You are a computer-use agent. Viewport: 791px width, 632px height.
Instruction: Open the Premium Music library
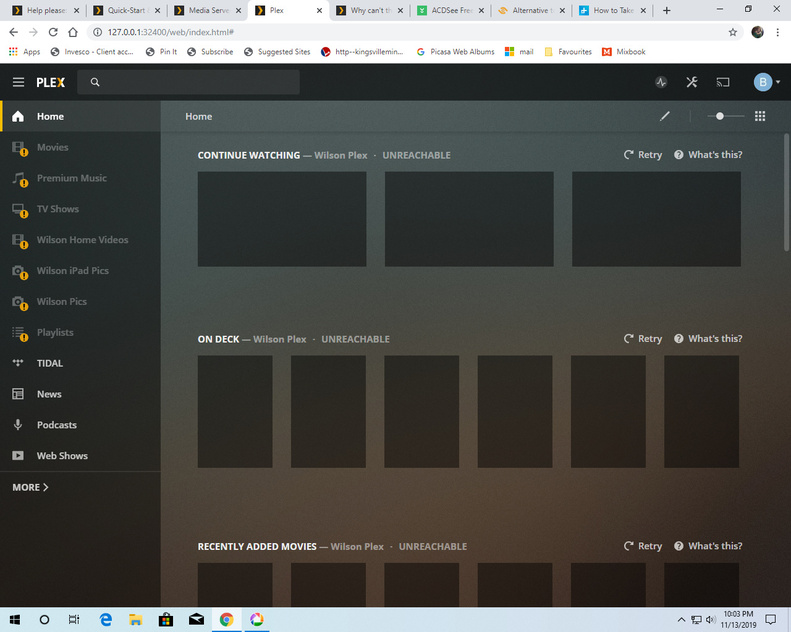coord(81,178)
